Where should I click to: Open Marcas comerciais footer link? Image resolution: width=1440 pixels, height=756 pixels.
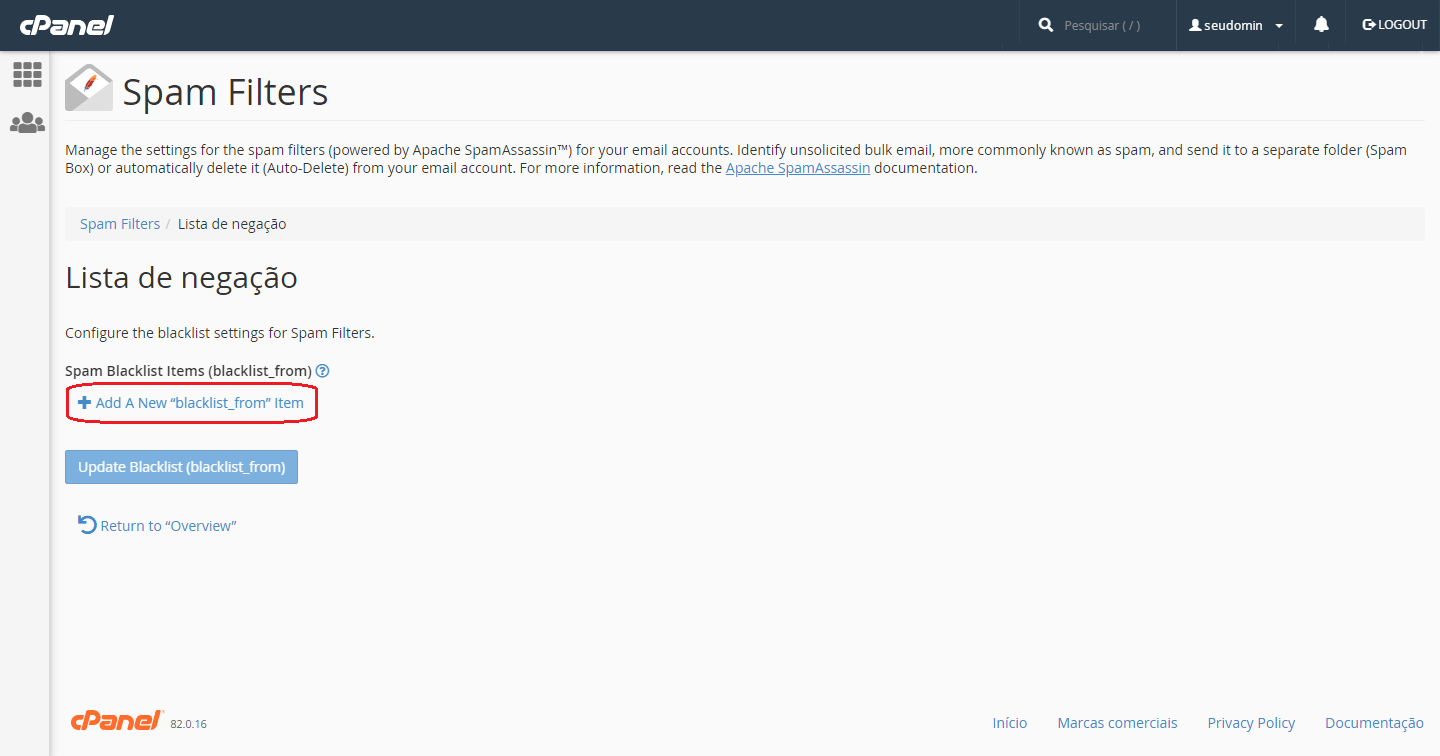1117,723
